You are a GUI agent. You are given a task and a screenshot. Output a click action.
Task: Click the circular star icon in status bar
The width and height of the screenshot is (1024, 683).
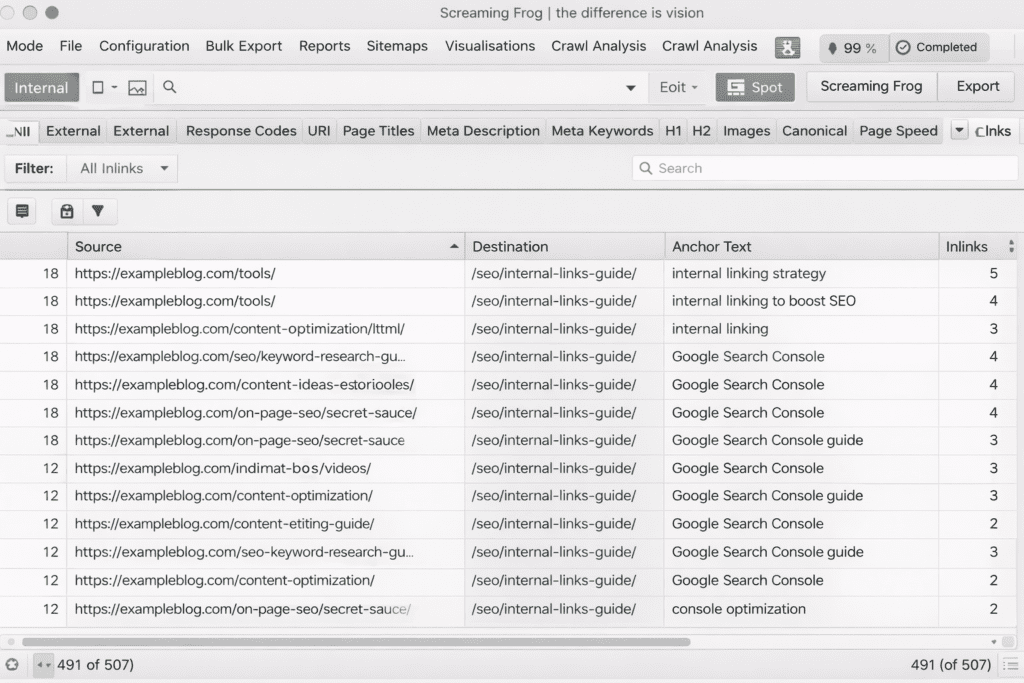[x=12, y=665]
